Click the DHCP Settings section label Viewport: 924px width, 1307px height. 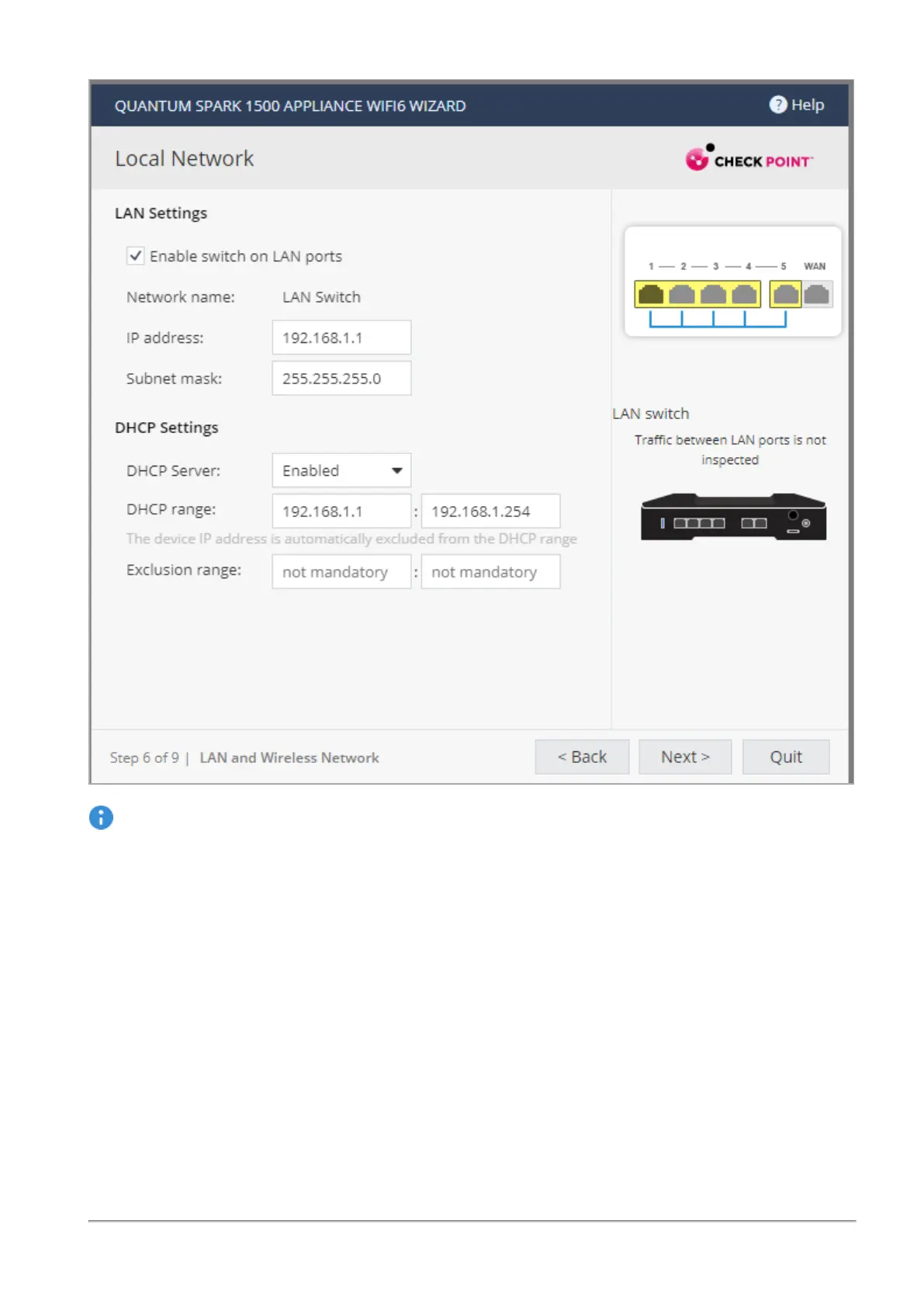(x=166, y=428)
